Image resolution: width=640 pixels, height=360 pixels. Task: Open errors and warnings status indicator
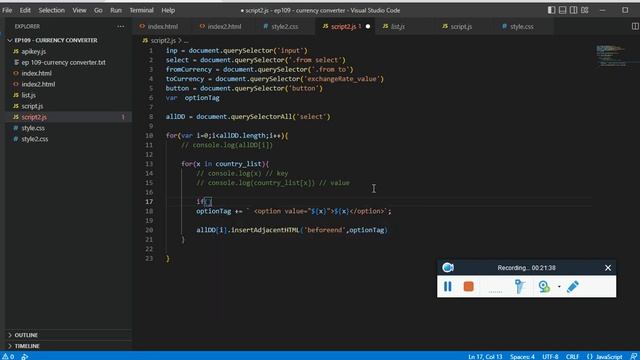point(8,356)
